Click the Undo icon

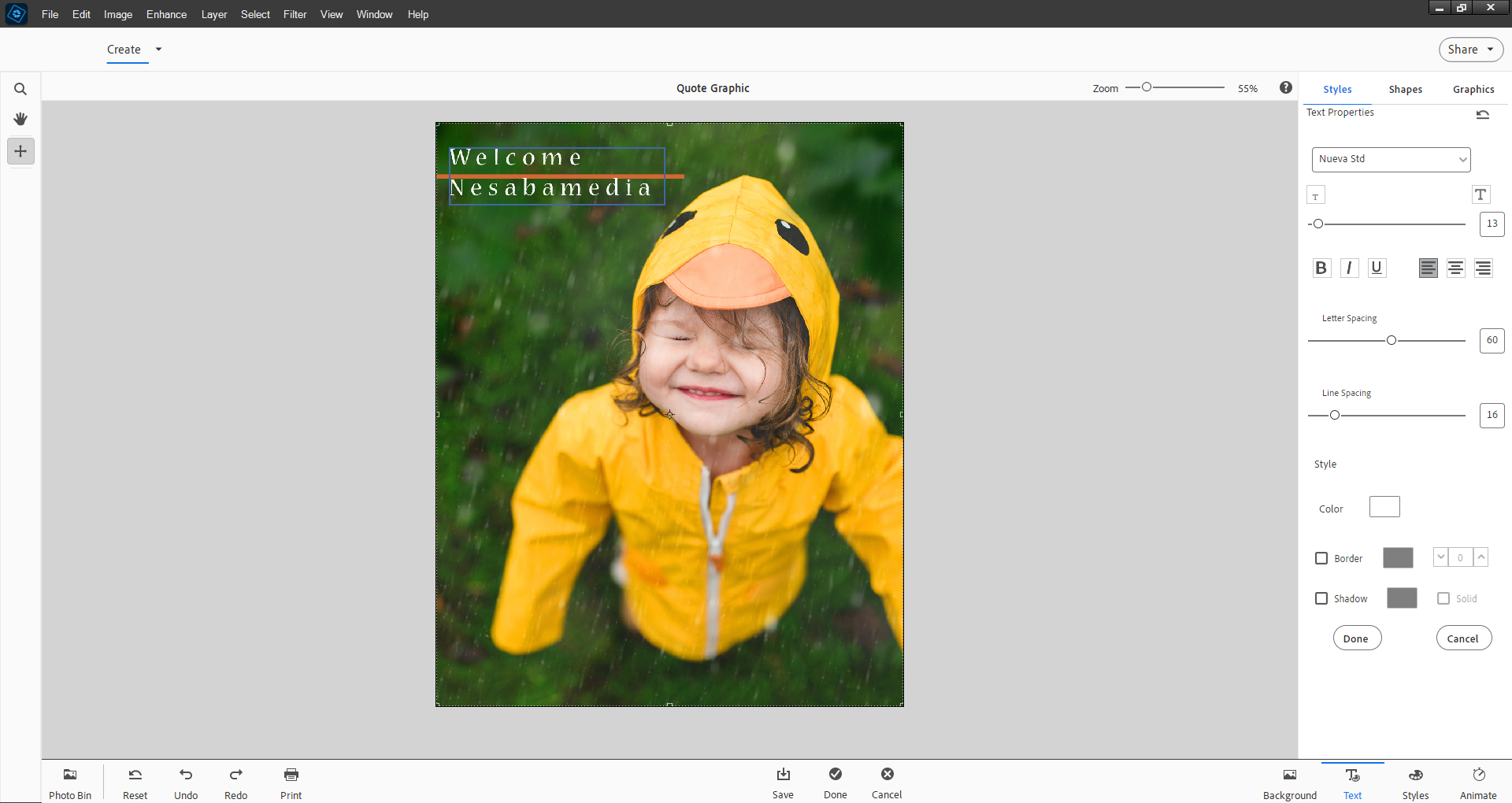186,775
